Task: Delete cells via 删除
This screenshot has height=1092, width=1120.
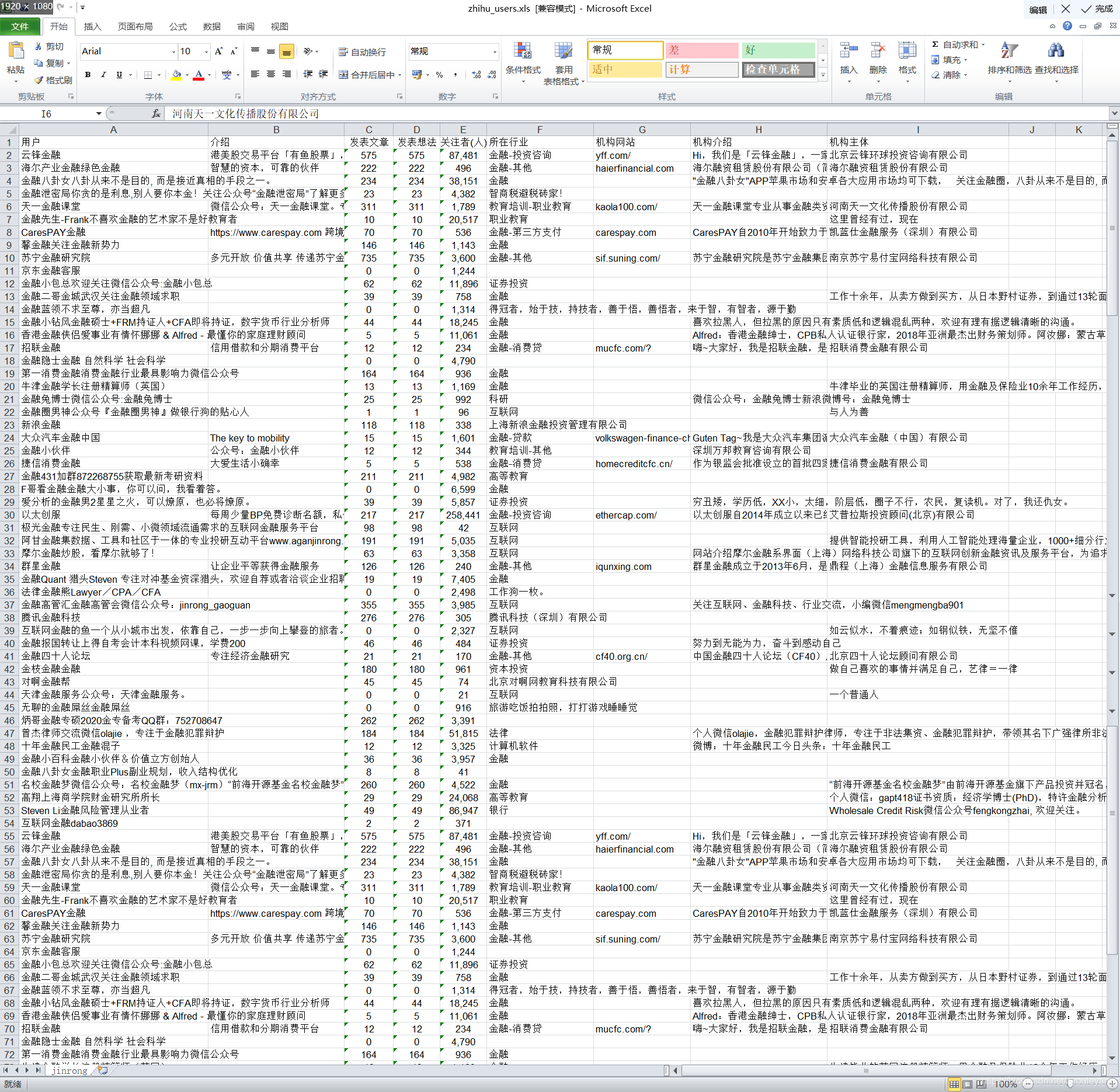Action: pos(878,62)
